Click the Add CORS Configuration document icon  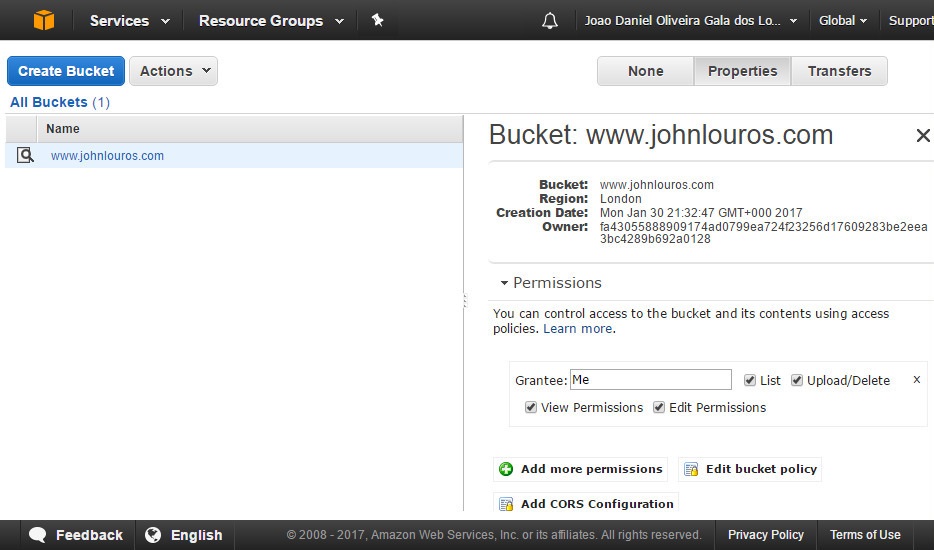coord(506,504)
